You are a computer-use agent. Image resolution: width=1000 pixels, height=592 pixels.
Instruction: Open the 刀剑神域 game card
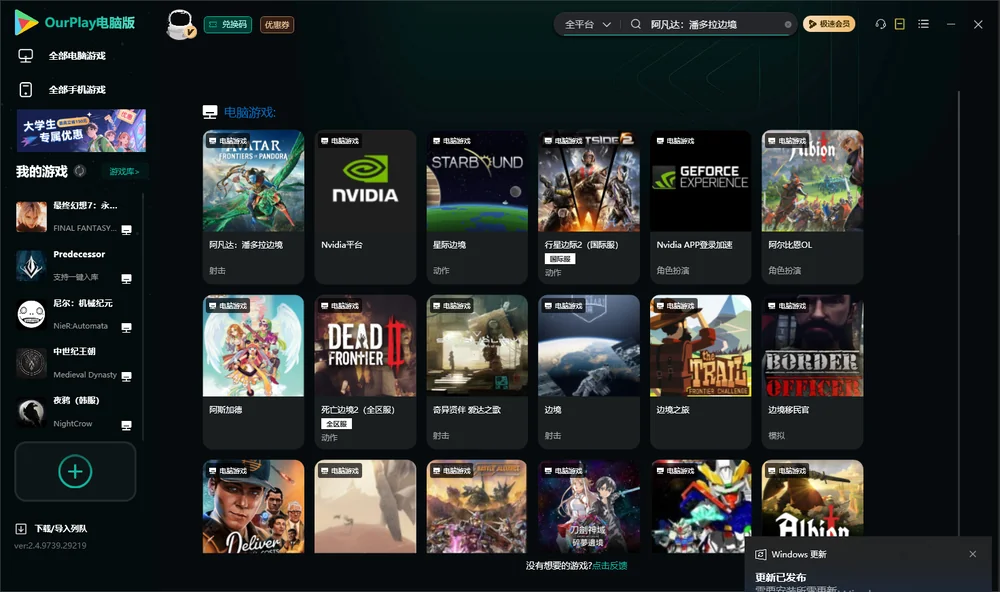pyautogui.click(x=589, y=507)
